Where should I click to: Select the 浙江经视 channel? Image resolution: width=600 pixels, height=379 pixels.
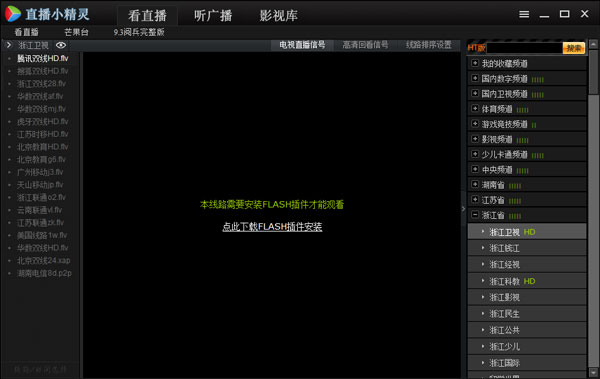[527, 265]
